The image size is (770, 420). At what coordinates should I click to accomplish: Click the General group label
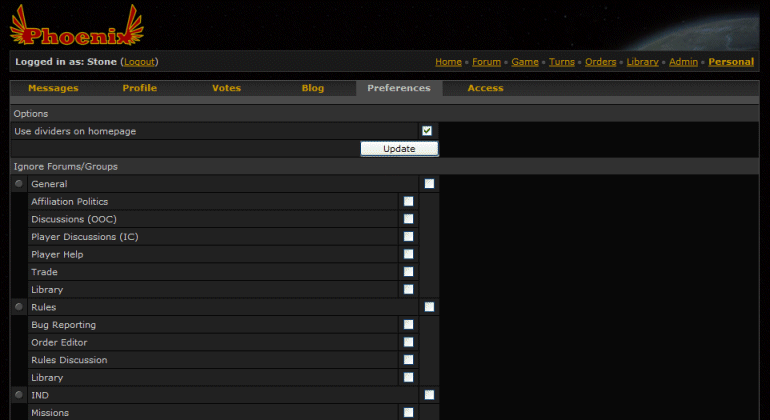click(x=49, y=184)
